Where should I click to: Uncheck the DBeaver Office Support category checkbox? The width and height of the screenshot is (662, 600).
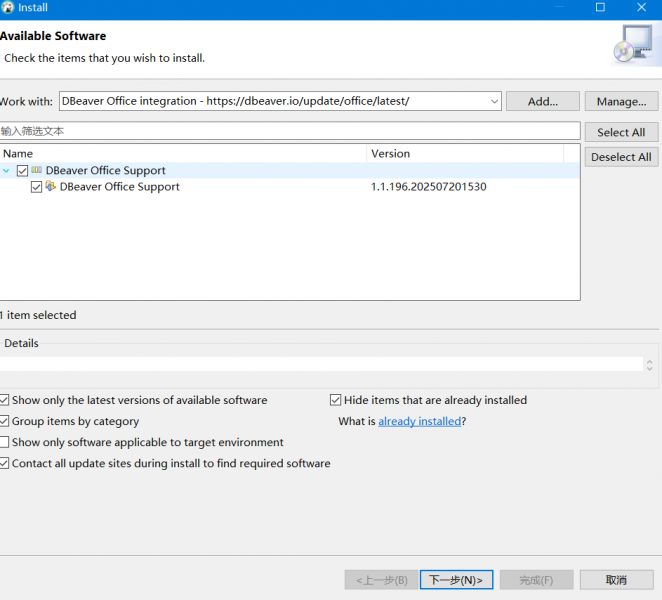click(23, 171)
